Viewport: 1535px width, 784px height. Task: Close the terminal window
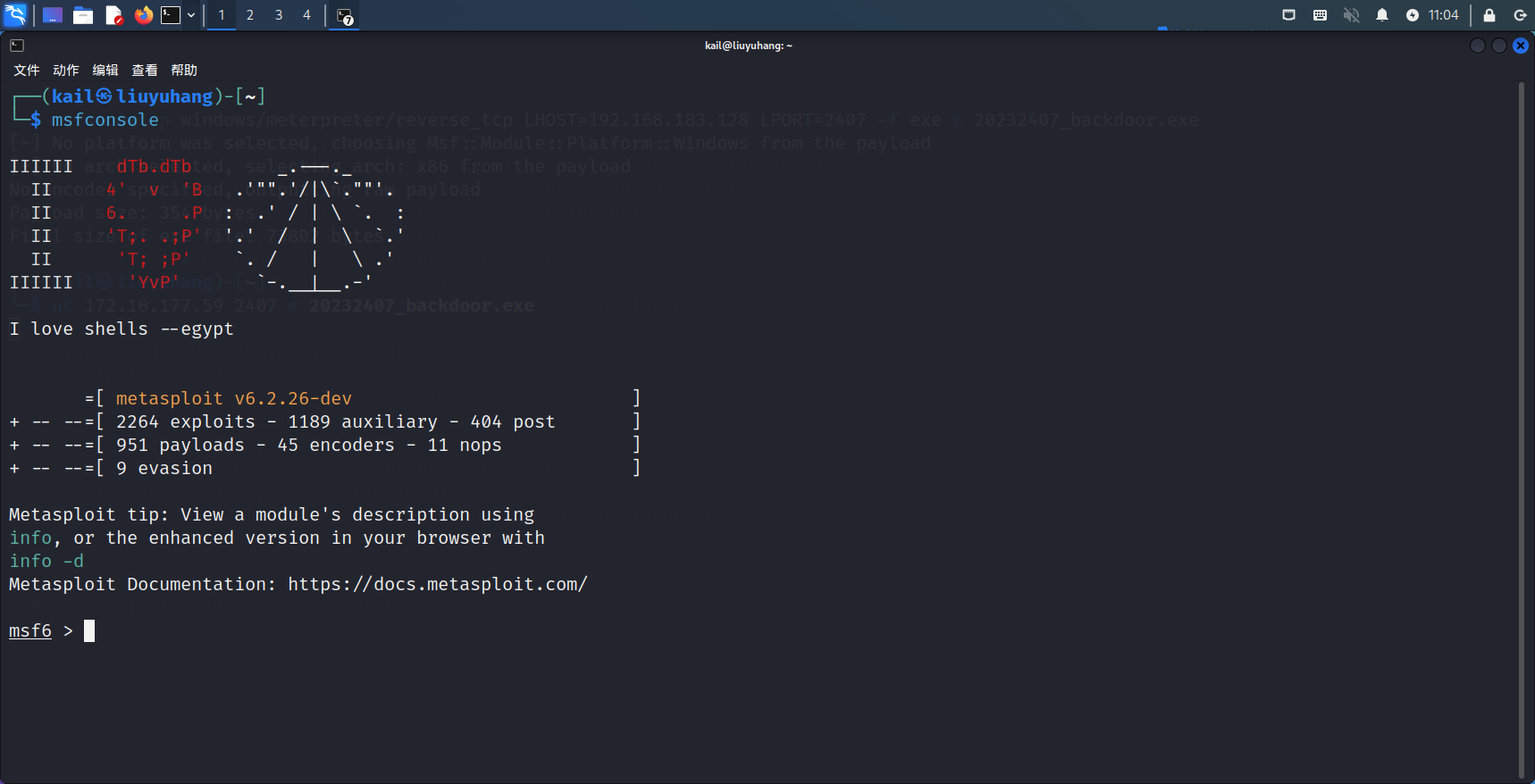(1521, 46)
